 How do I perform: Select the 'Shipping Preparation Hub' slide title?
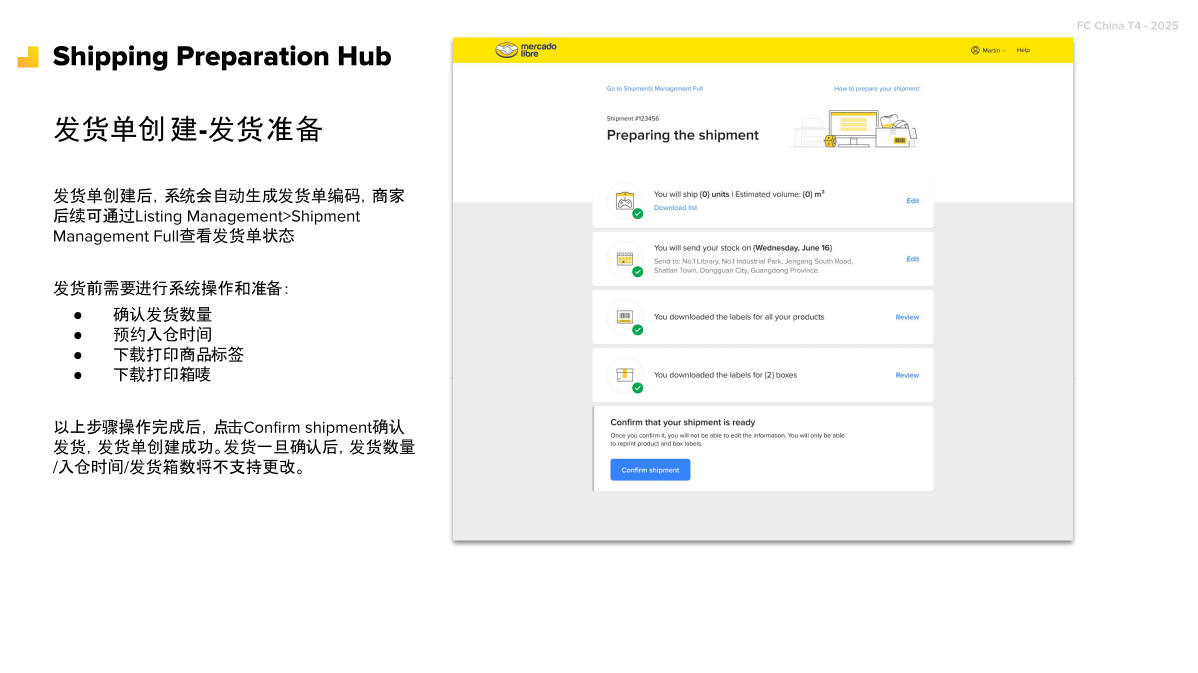(x=222, y=57)
